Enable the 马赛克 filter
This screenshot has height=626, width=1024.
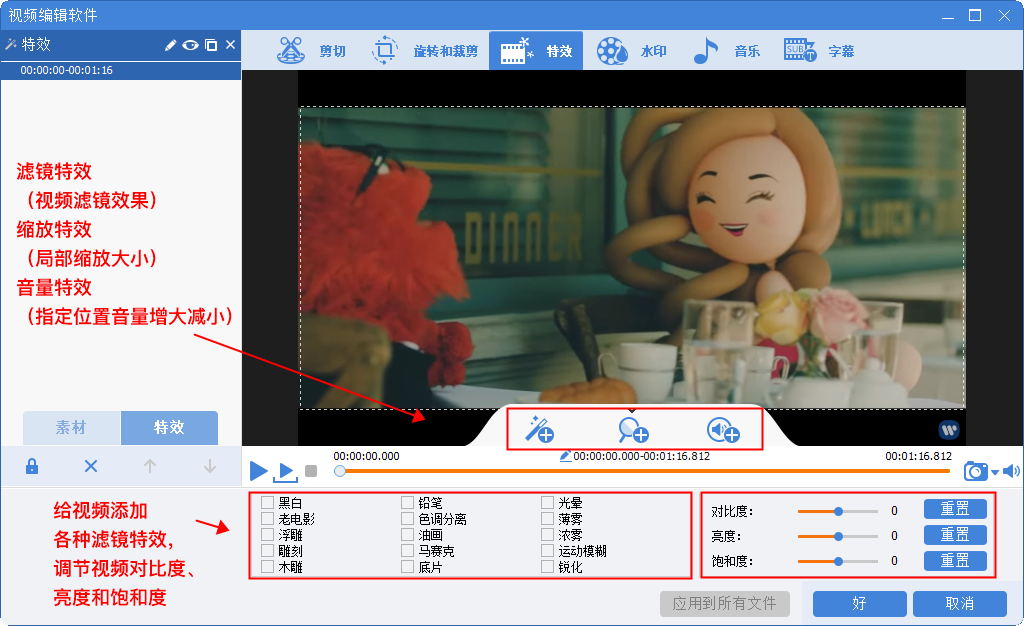pyautogui.click(x=408, y=551)
